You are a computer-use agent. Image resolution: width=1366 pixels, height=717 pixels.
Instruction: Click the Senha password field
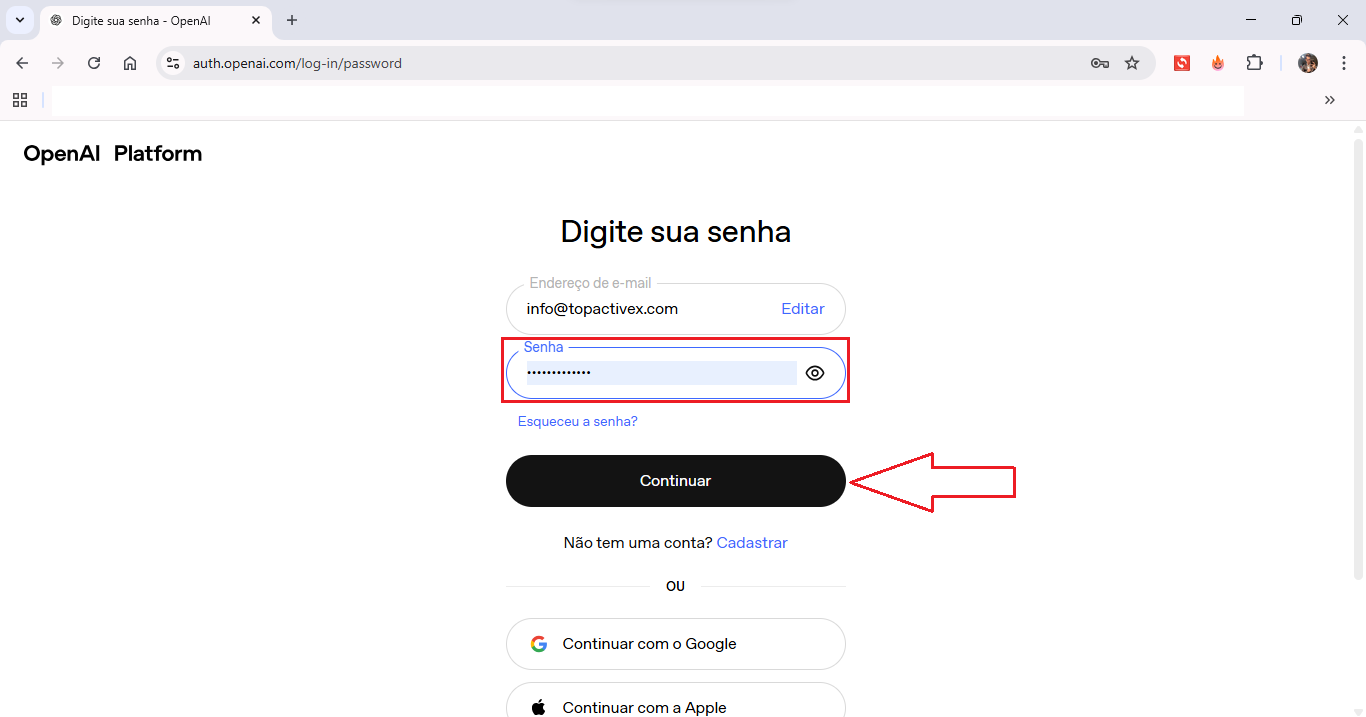click(660, 374)
